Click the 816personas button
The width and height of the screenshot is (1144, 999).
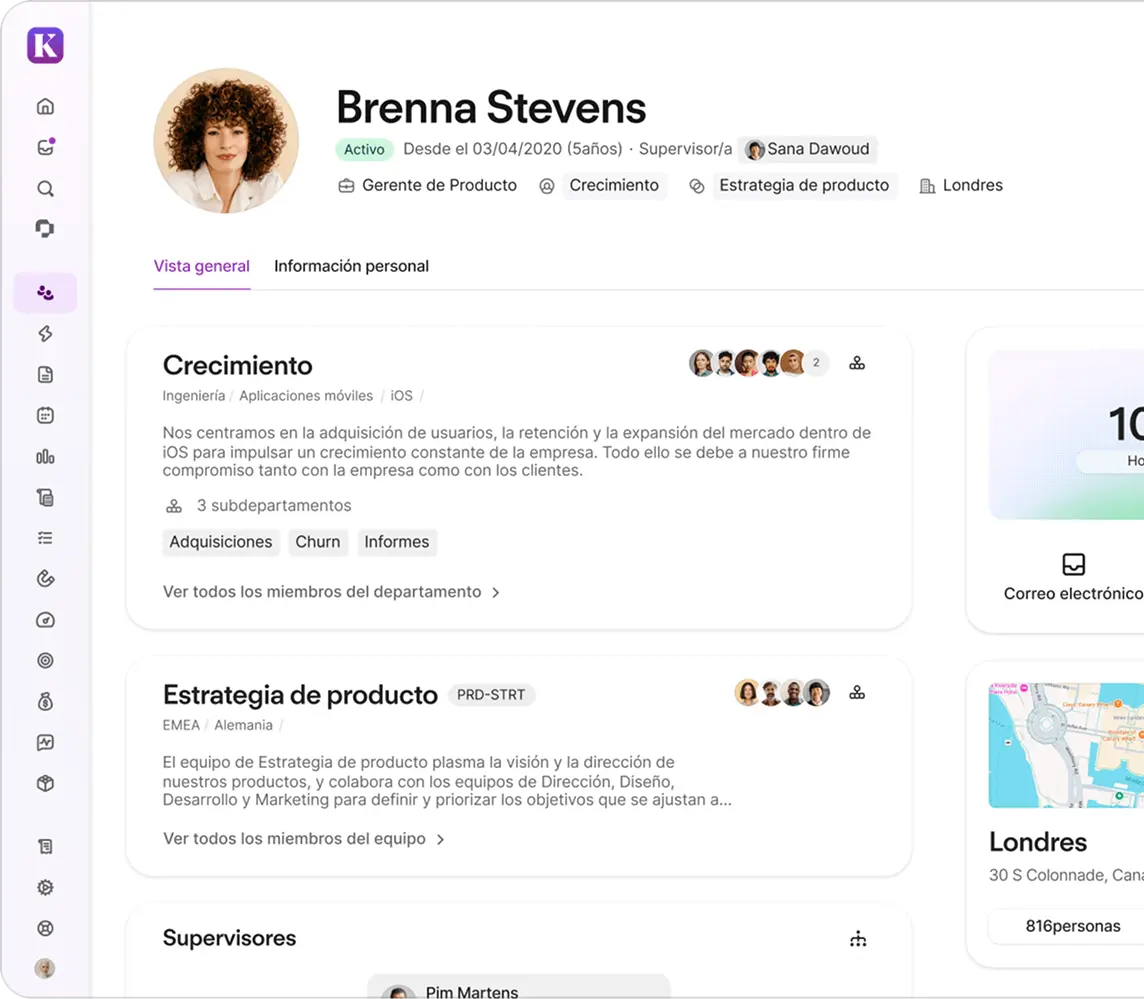pyautogui.click(x=1067, y=926)
